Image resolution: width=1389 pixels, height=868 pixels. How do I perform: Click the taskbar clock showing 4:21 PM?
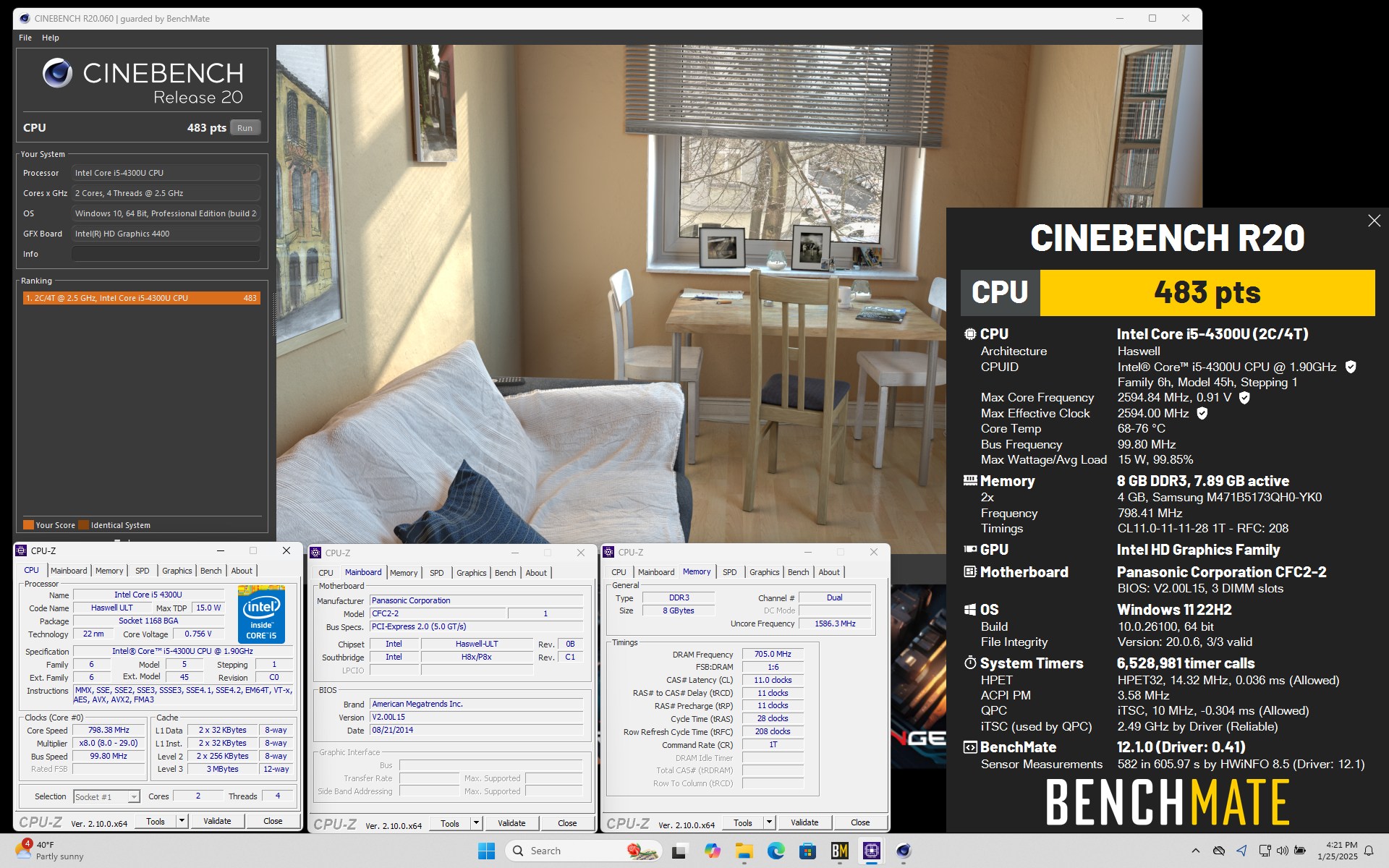pyautogui.click(x=1338, y=851)
